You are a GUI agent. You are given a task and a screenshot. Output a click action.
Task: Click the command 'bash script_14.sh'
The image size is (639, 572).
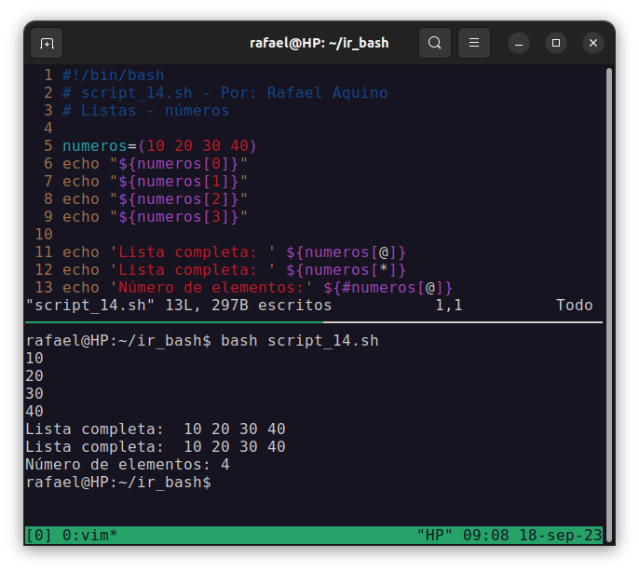(300, 341)
